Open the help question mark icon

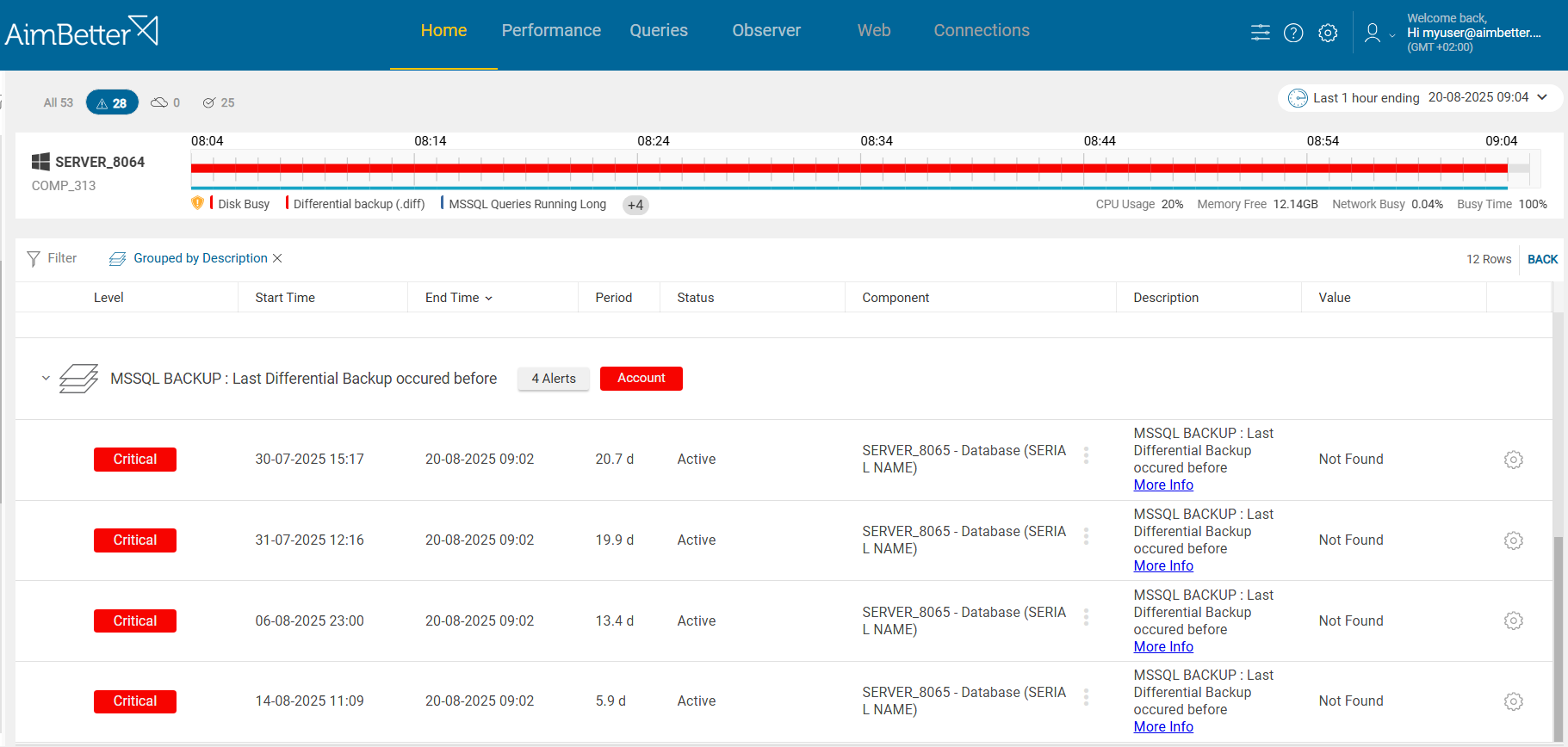(x=1293, y=33)
